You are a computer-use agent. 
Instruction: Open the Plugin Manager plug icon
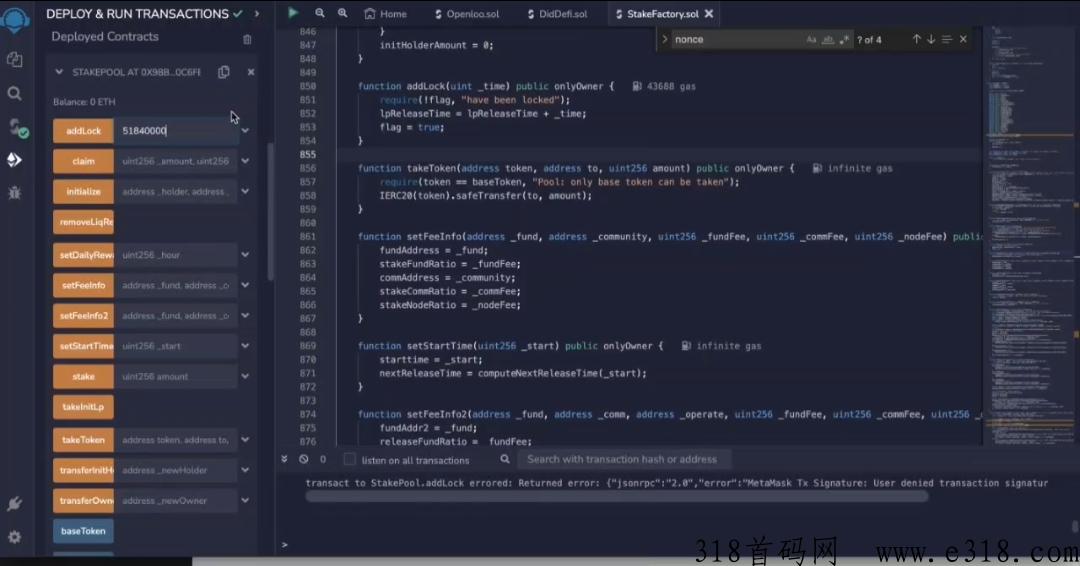(15, 503)
